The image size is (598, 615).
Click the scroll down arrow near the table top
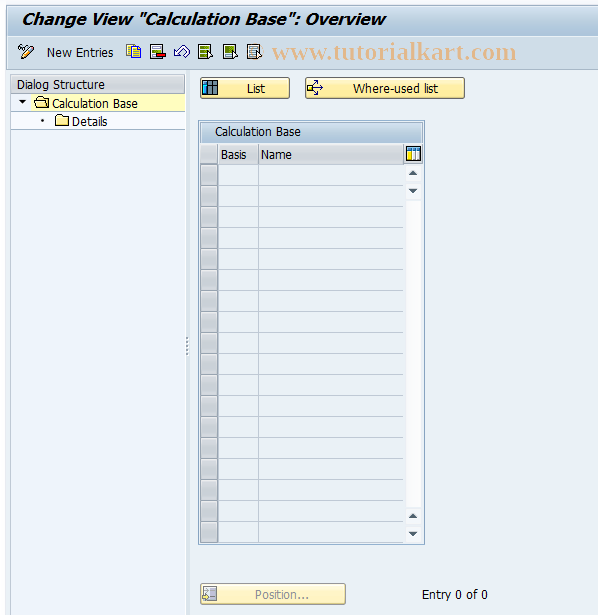413,191
